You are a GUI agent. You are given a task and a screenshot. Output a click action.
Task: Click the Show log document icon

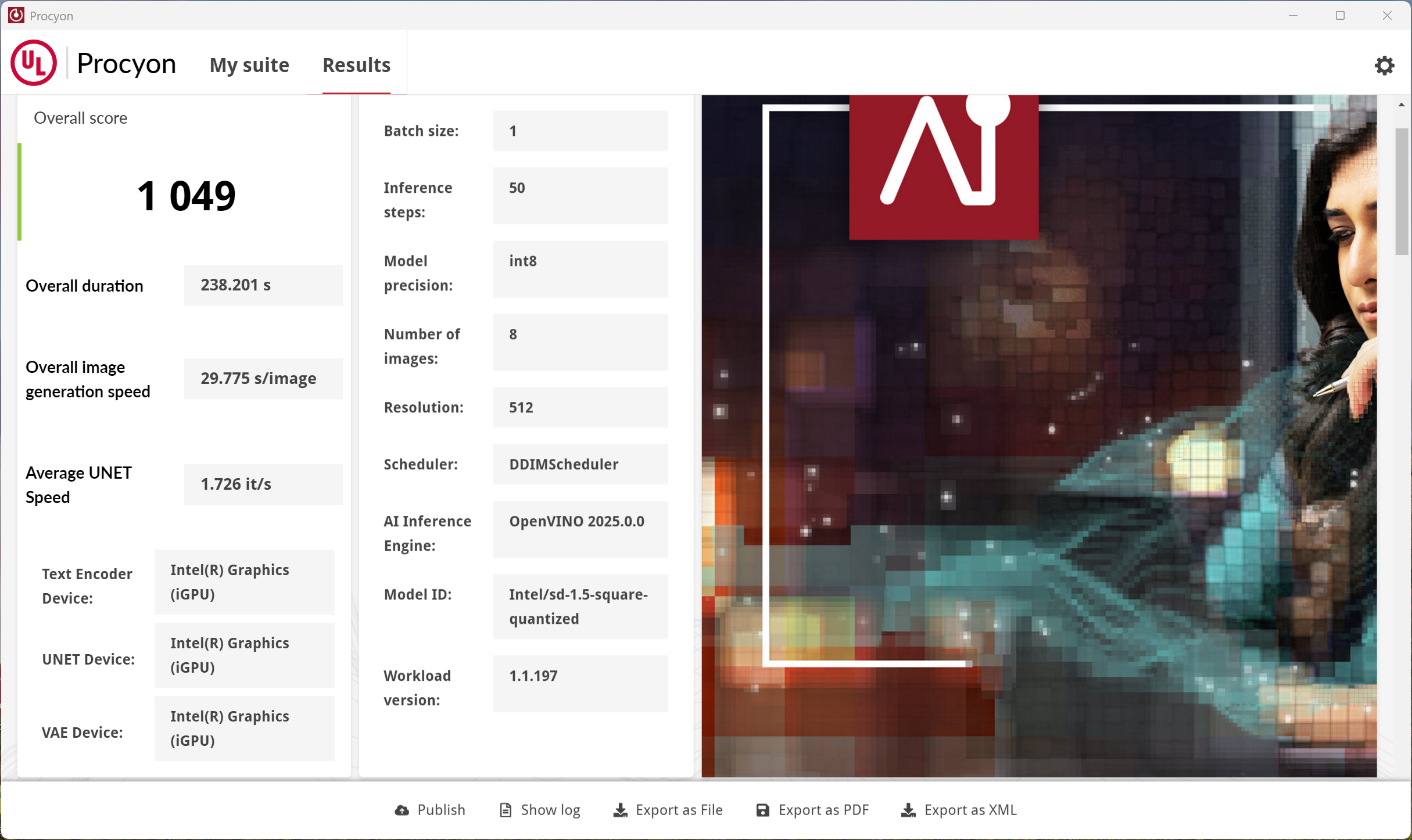tap(506, 810)
